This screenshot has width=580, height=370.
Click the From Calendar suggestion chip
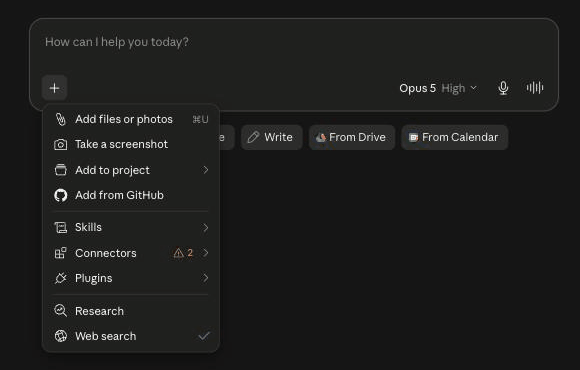click(455, 137)
